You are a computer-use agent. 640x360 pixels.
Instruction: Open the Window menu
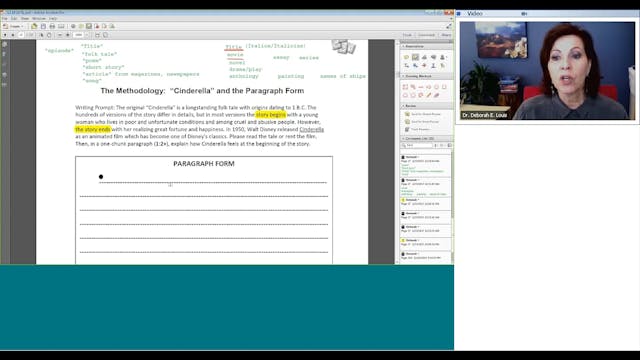pos(39,19)
